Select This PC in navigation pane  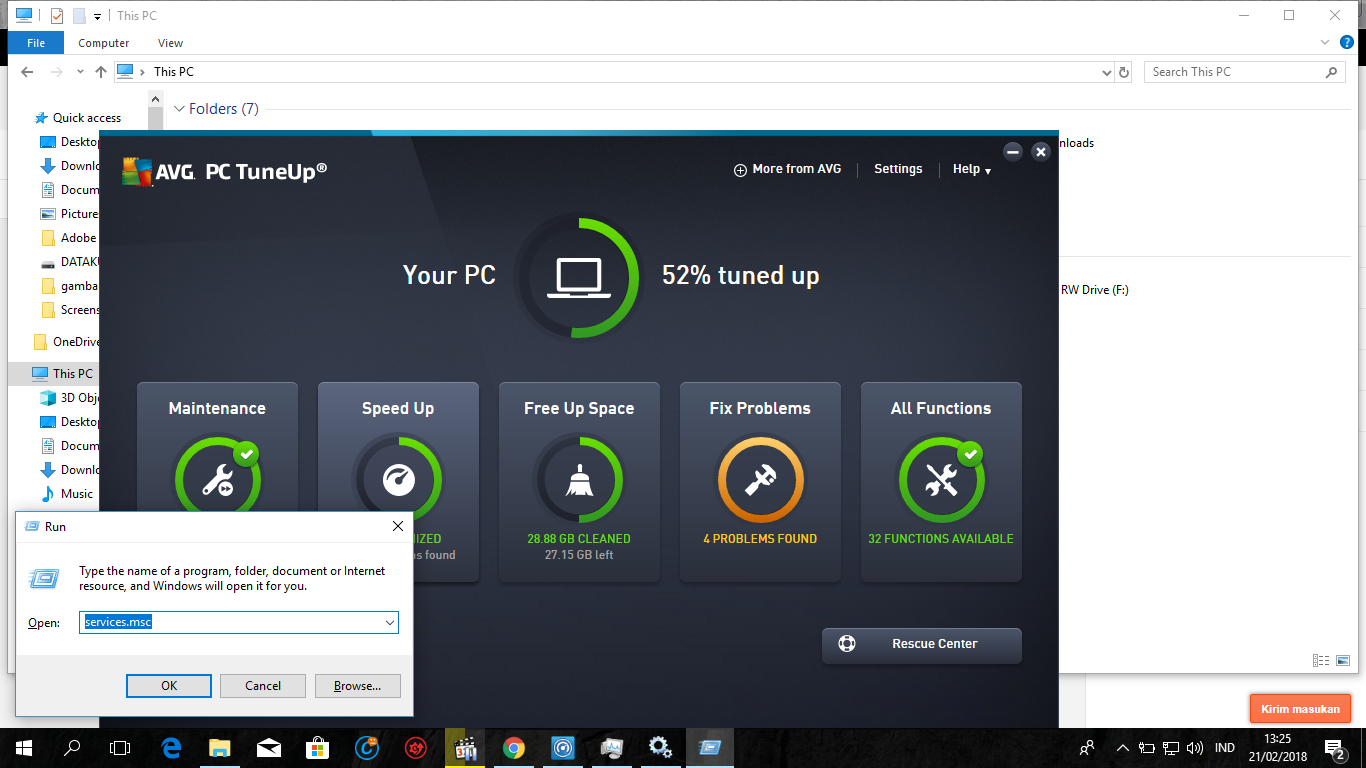[x=73, y=374]
